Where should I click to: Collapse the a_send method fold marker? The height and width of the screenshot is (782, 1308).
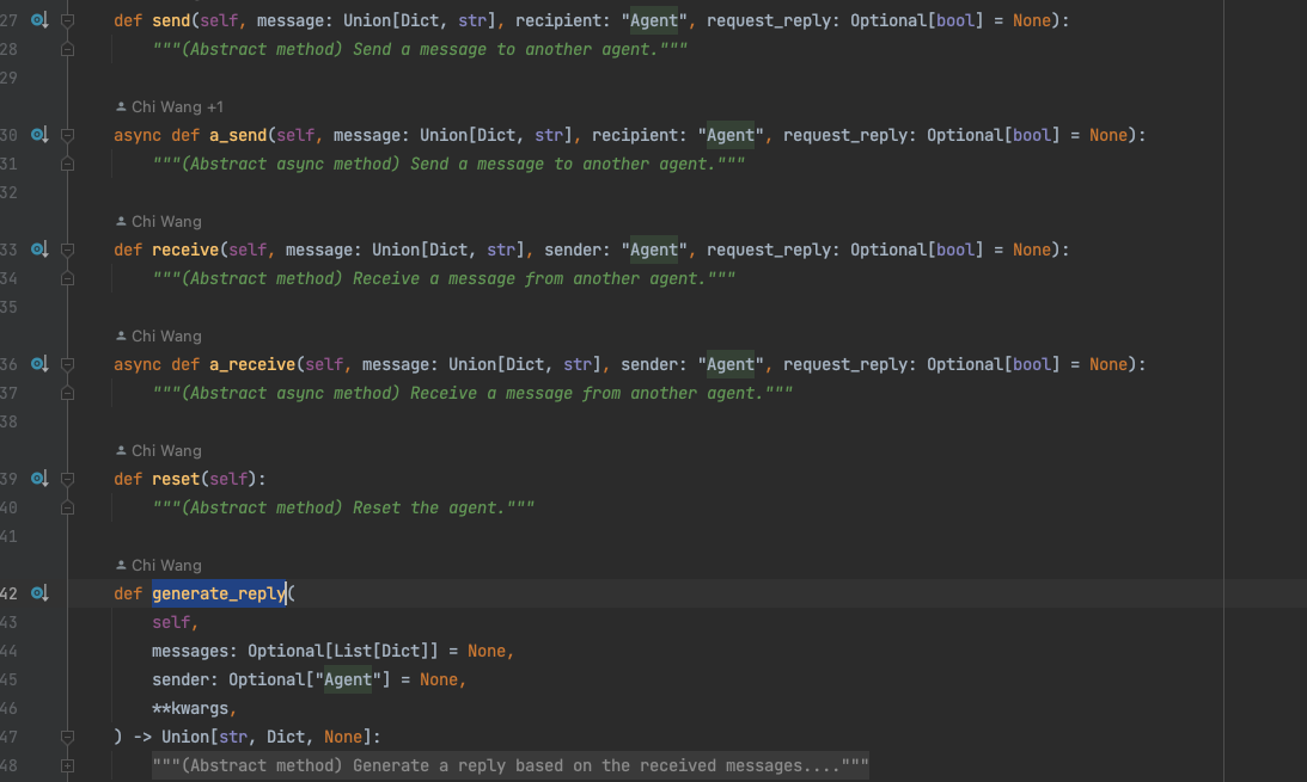pos(68,135)
